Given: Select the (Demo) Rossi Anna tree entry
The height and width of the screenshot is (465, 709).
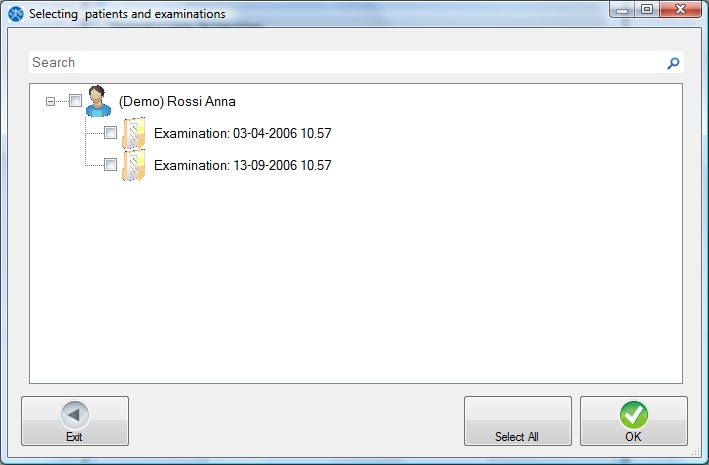Looking at the screenshot, I should [x=177, y=101].
